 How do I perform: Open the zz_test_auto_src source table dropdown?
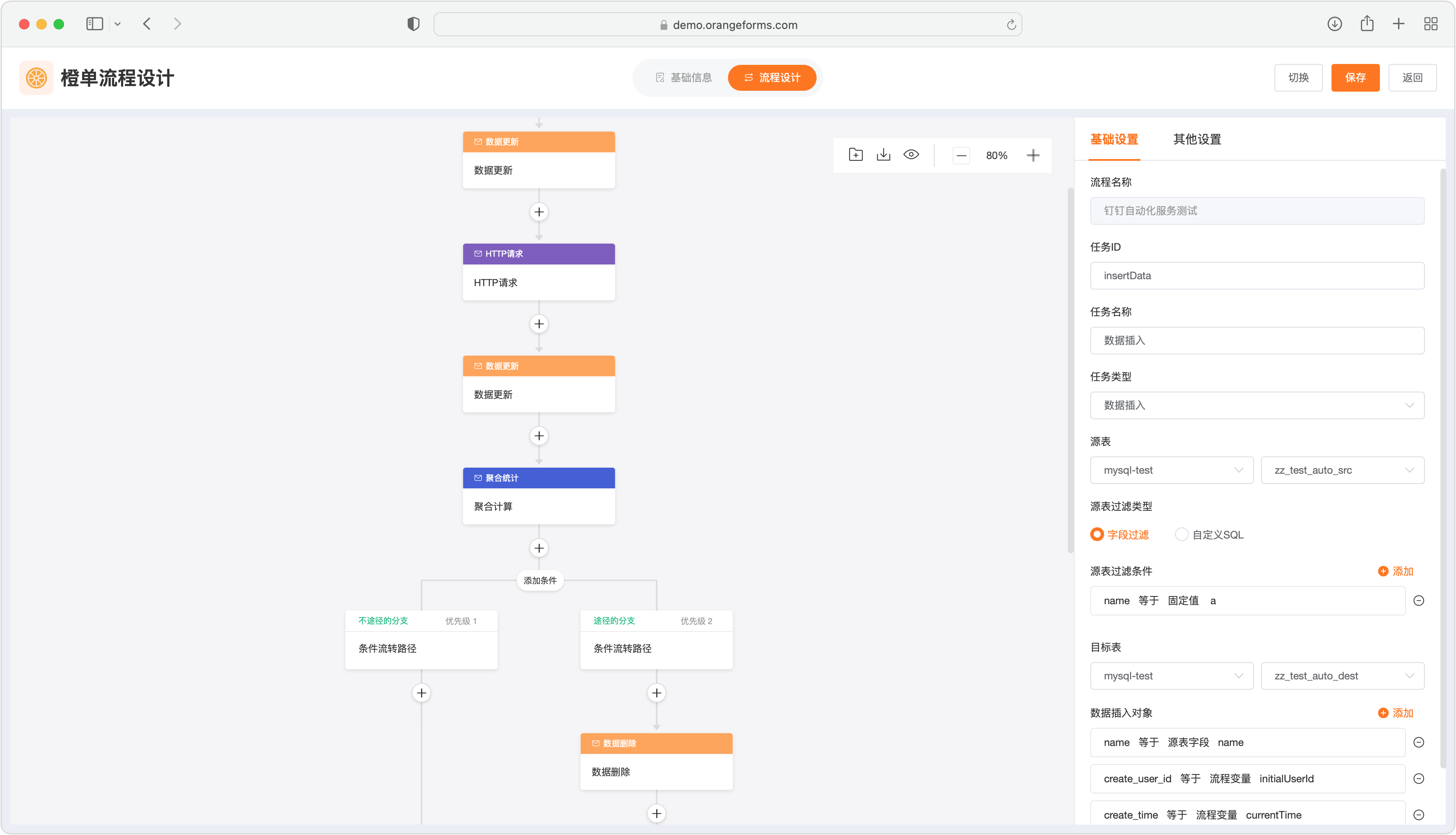click(1342, 470)
